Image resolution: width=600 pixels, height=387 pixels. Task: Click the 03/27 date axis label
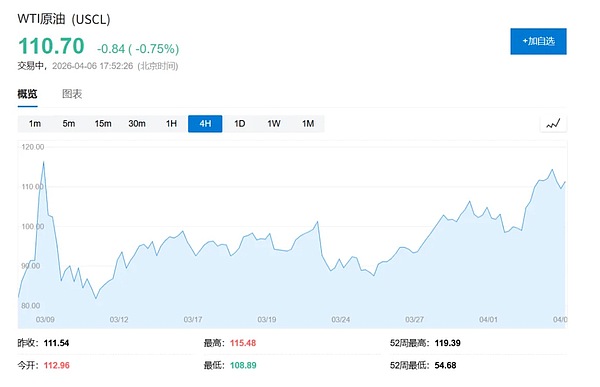click(x=414, y=319)
